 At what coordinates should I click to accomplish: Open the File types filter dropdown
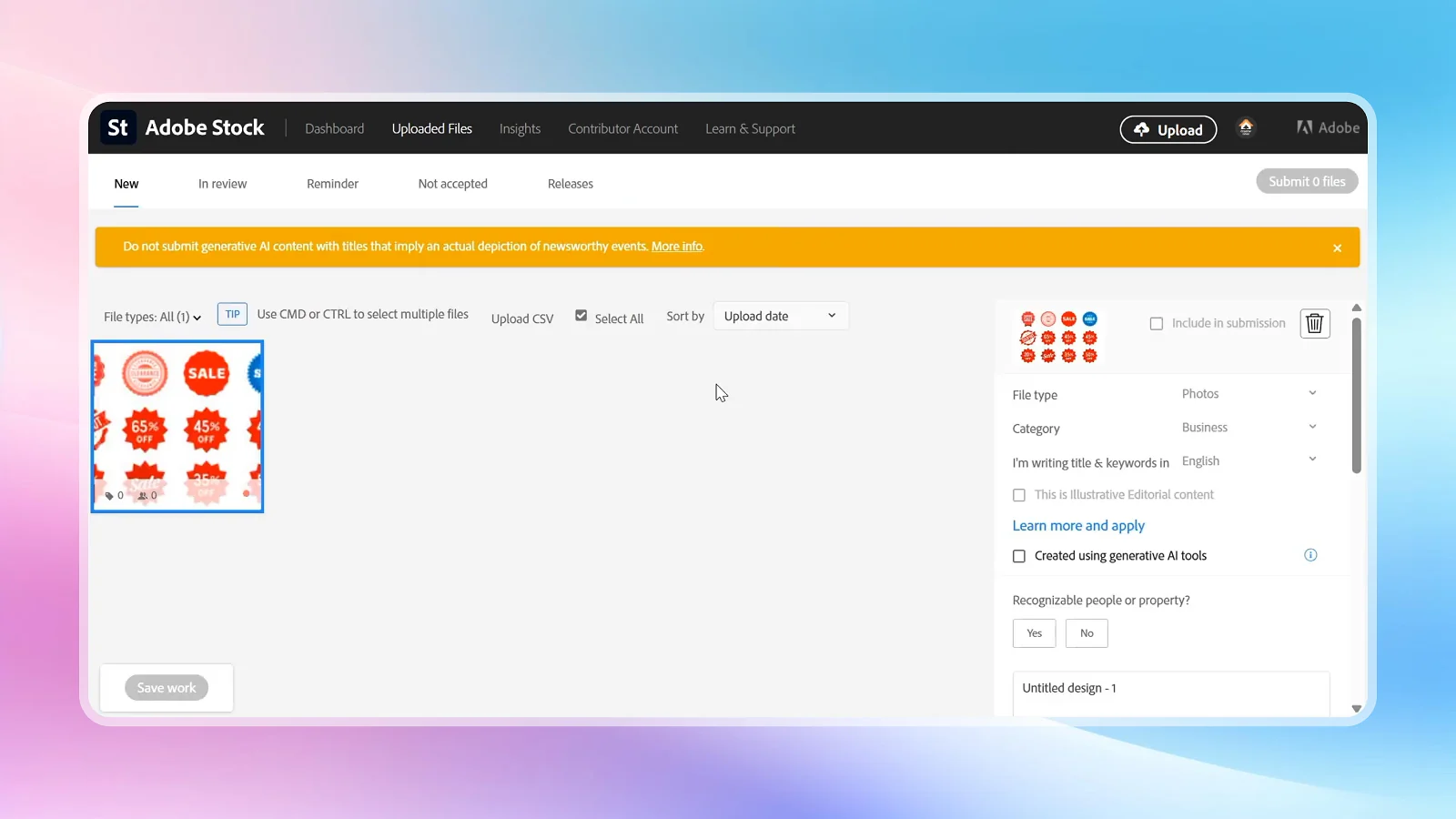152,317
